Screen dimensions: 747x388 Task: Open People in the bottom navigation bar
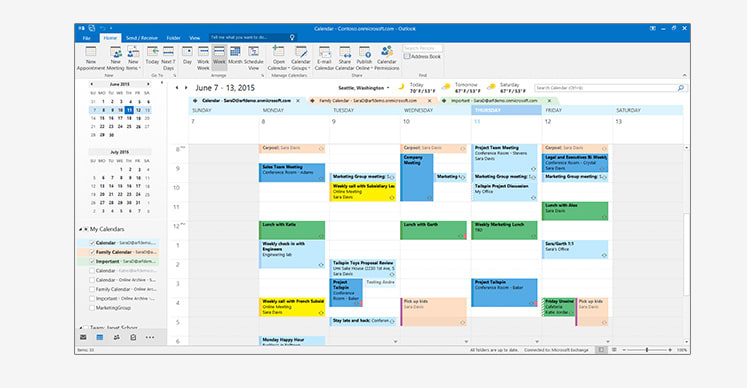[x=117, y=337]
